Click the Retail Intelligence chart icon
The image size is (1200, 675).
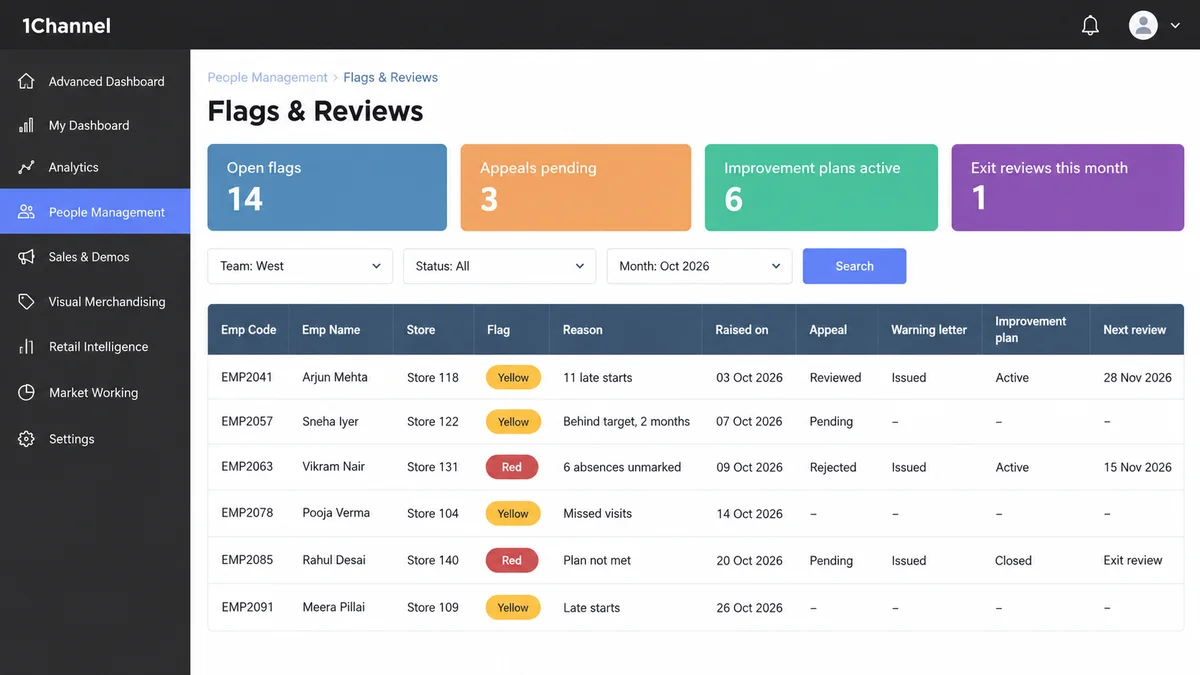(x=27, y=347)
